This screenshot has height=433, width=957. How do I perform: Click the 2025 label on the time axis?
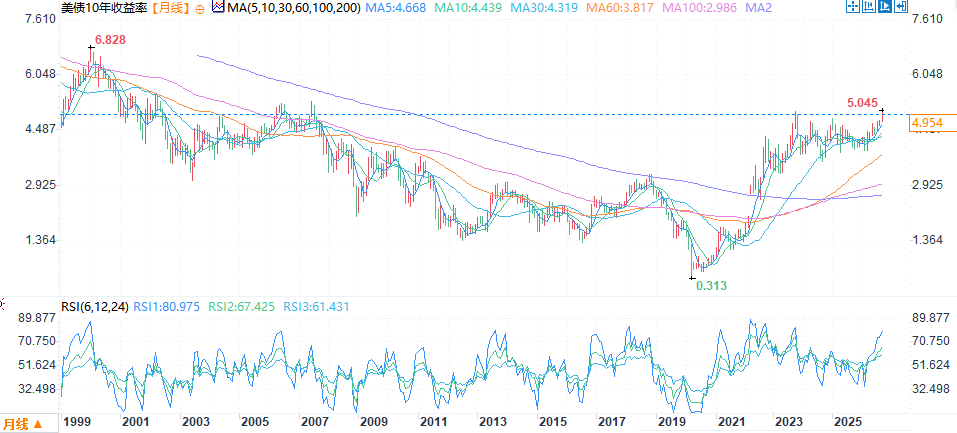[x=848, y=422]
